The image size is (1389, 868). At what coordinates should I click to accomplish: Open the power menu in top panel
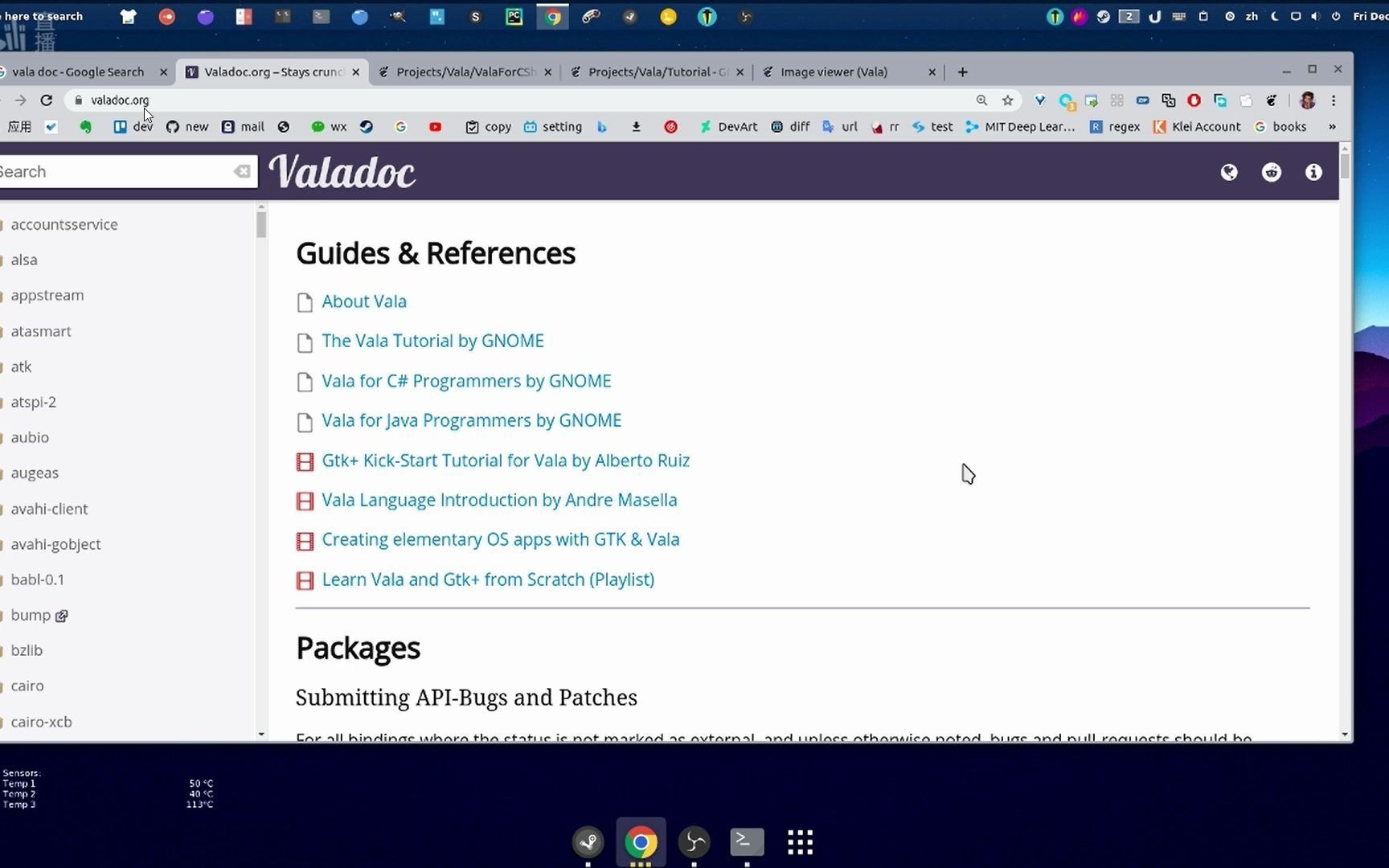tap(1336, 16)
